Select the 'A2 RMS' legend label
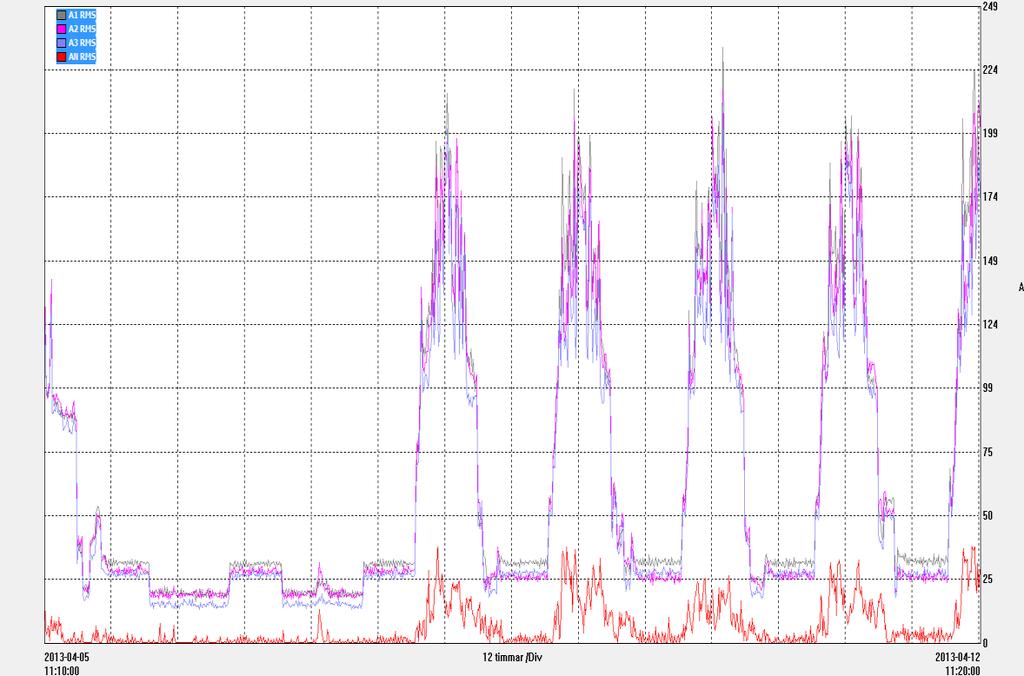The image size is (1024, 676). tap(82, 29)
